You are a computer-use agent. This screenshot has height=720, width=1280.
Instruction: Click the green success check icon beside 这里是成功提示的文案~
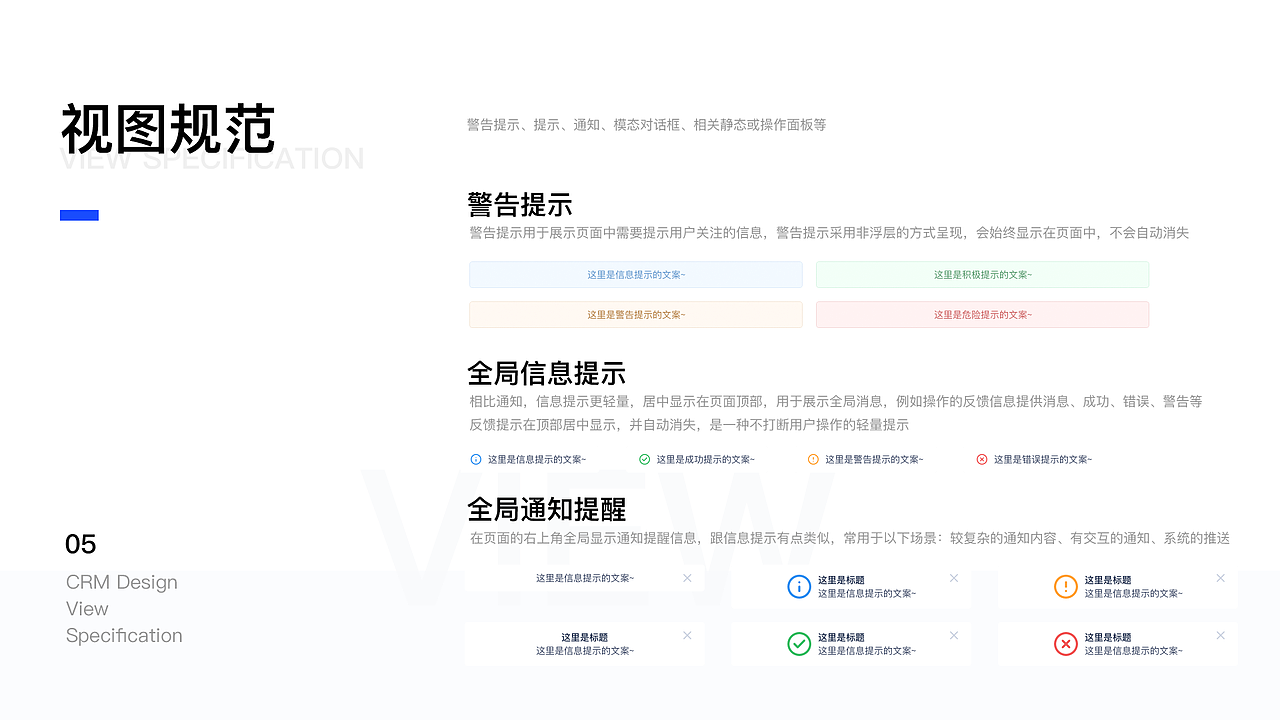pos(644,459)
